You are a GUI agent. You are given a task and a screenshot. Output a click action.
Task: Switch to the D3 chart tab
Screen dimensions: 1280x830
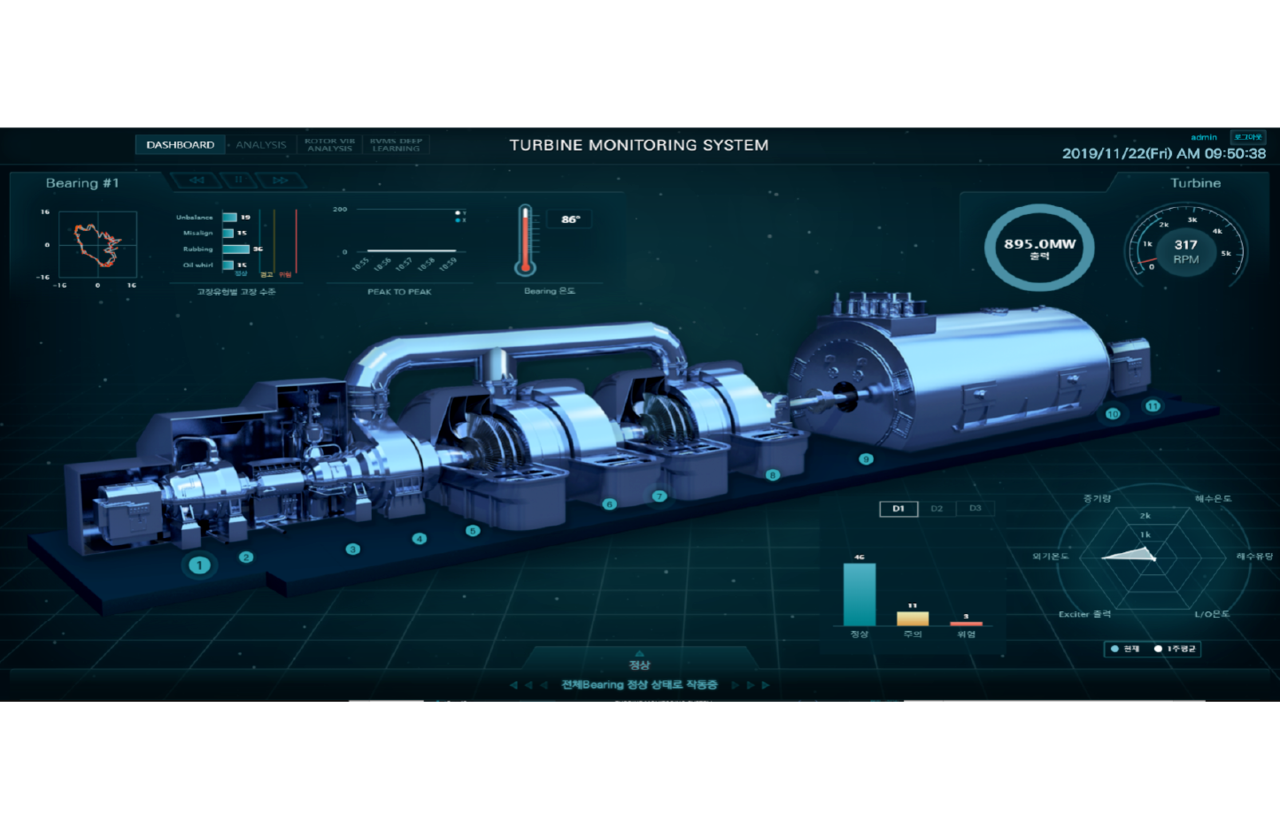pos(975,509)
